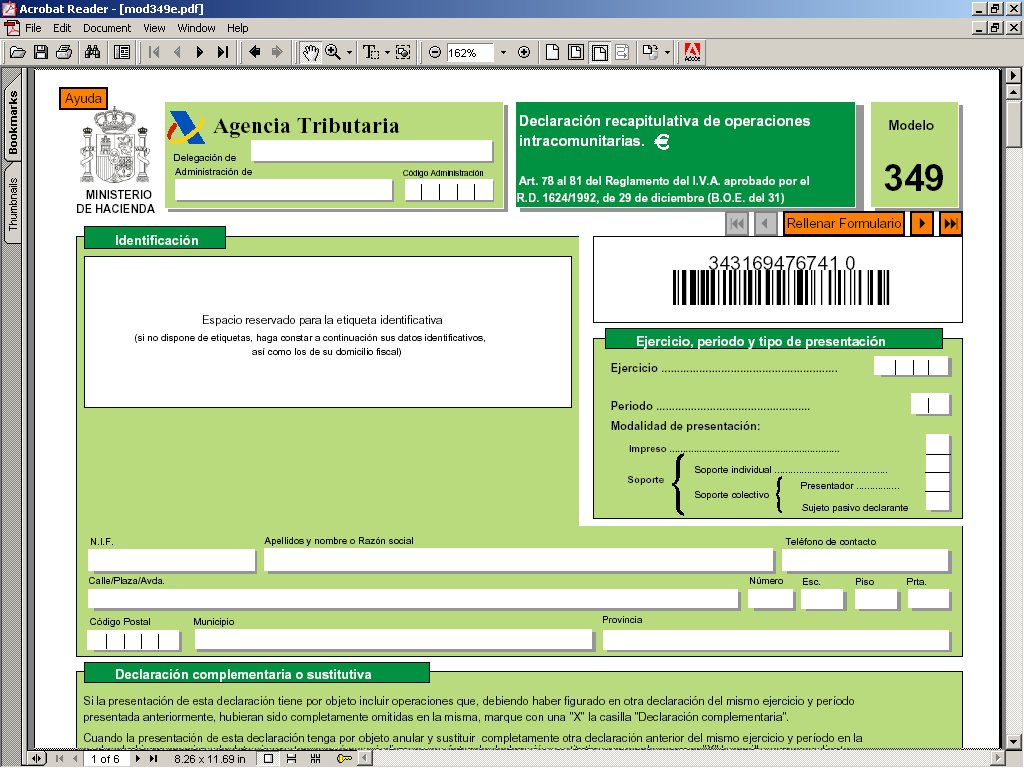Expand the text select tool dropdown arrow
Screen dimensions: 1024x768
[386, 52]
